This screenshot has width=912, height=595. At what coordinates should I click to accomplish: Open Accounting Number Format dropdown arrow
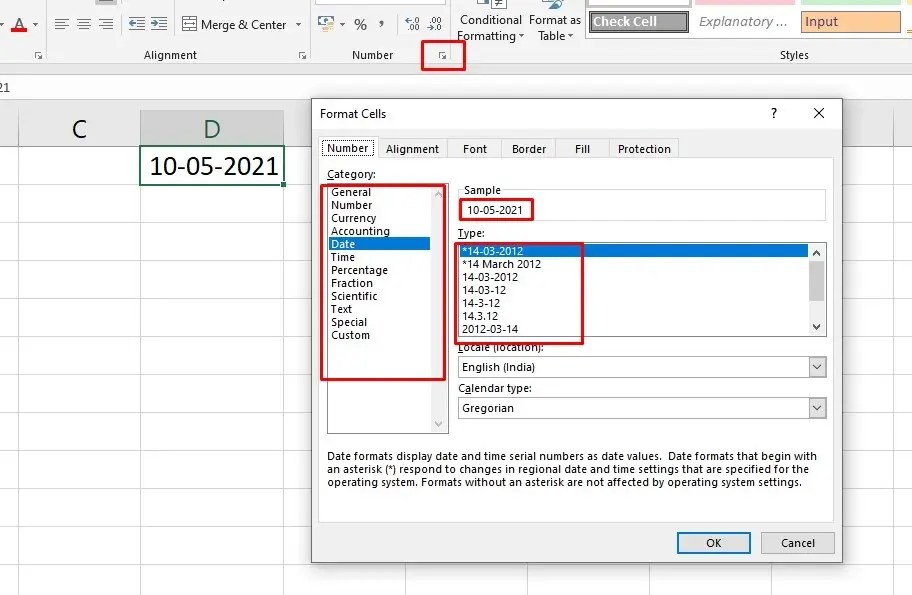coord(342,24)
